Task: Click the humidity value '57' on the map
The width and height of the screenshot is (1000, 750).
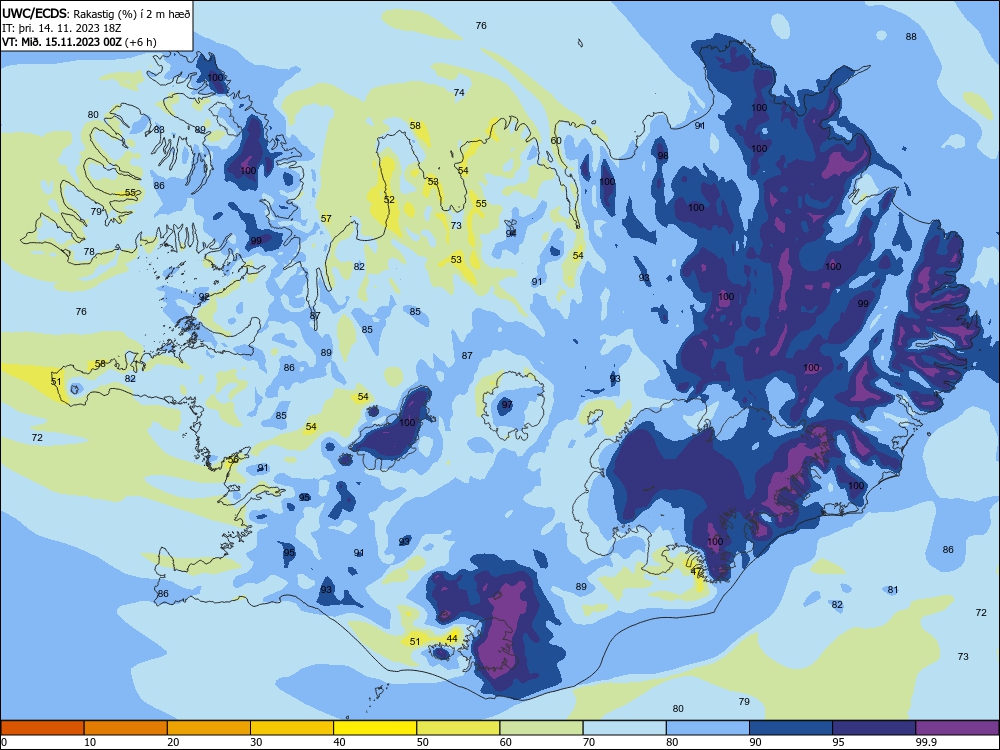Action: (x=327, y=218)
